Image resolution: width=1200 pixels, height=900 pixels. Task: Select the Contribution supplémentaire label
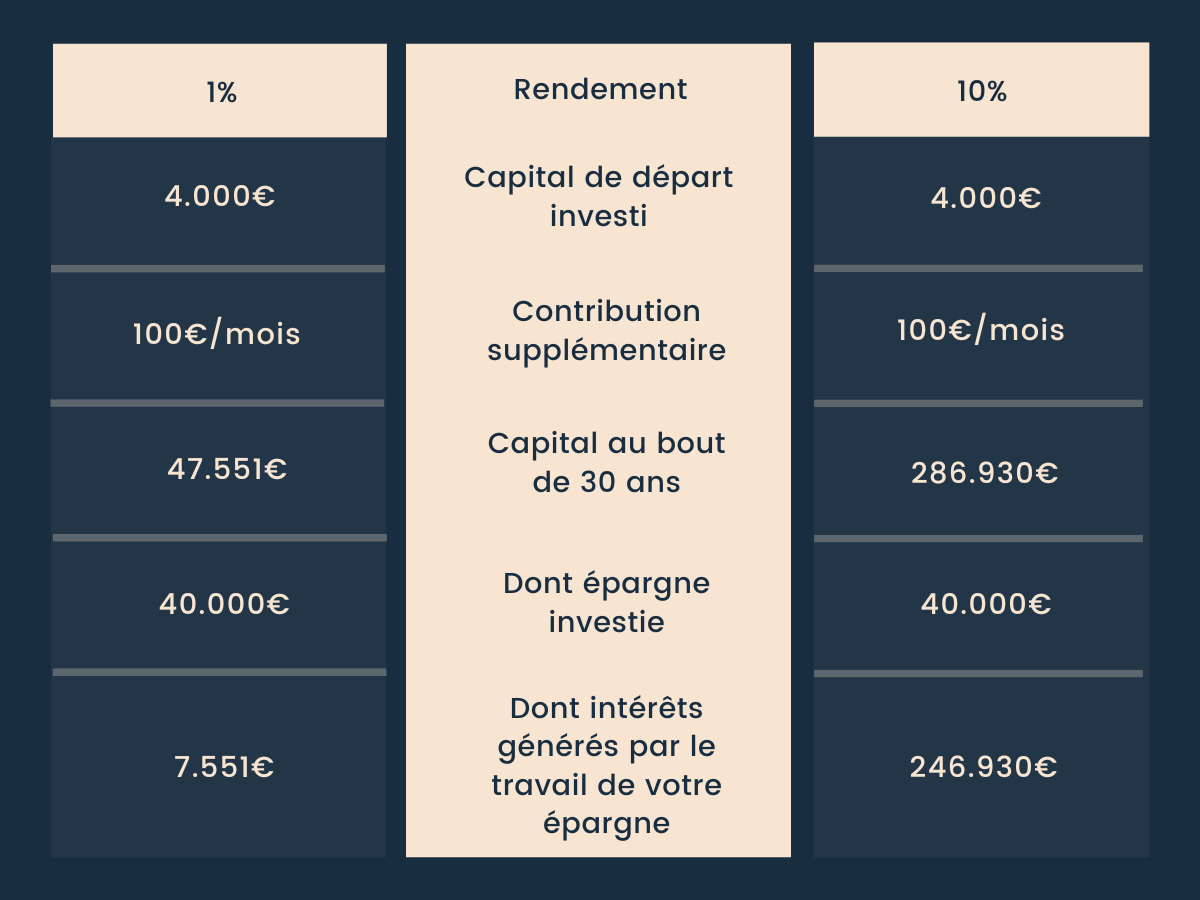606,331
